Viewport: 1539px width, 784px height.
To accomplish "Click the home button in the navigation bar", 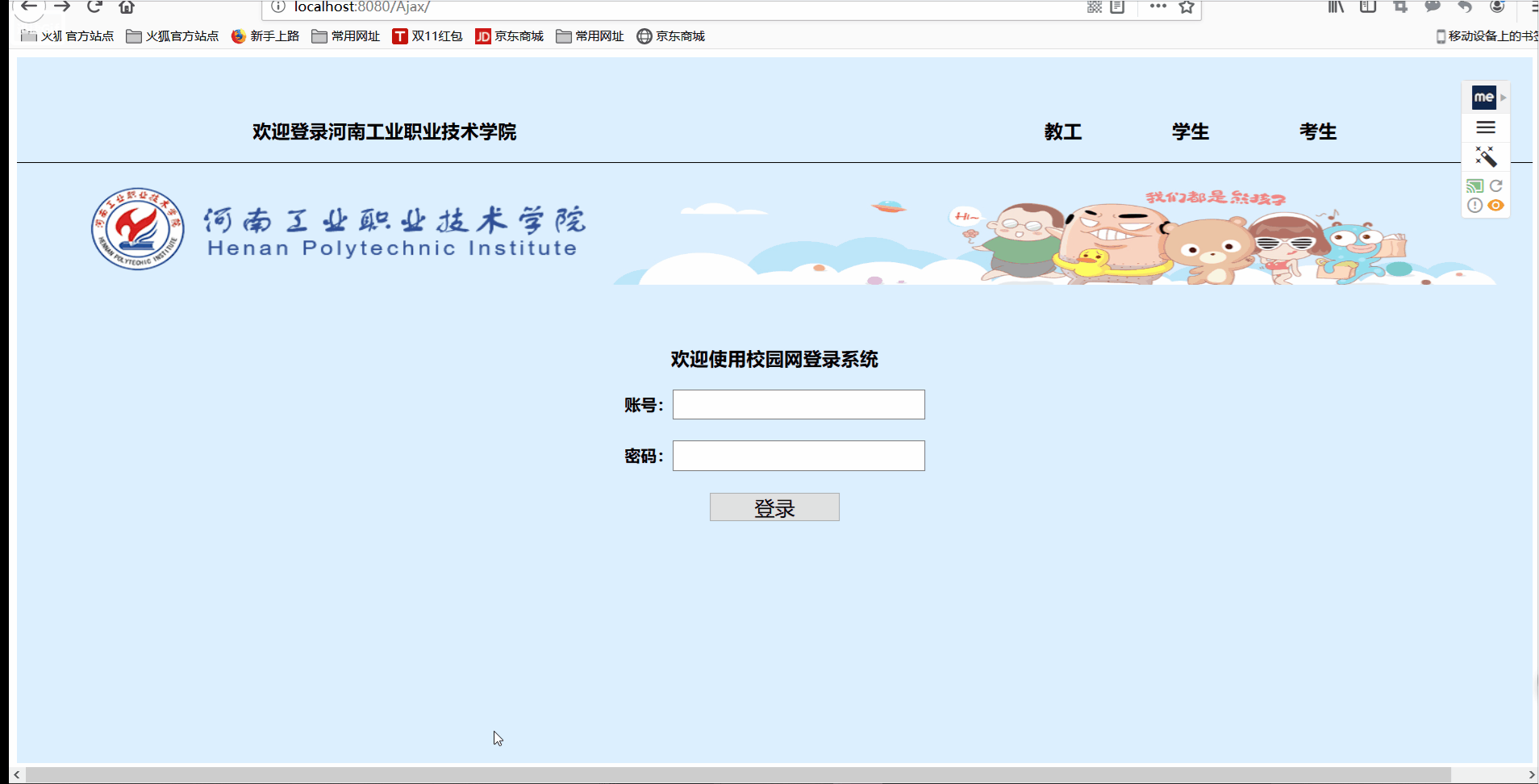I will (126, 7).
